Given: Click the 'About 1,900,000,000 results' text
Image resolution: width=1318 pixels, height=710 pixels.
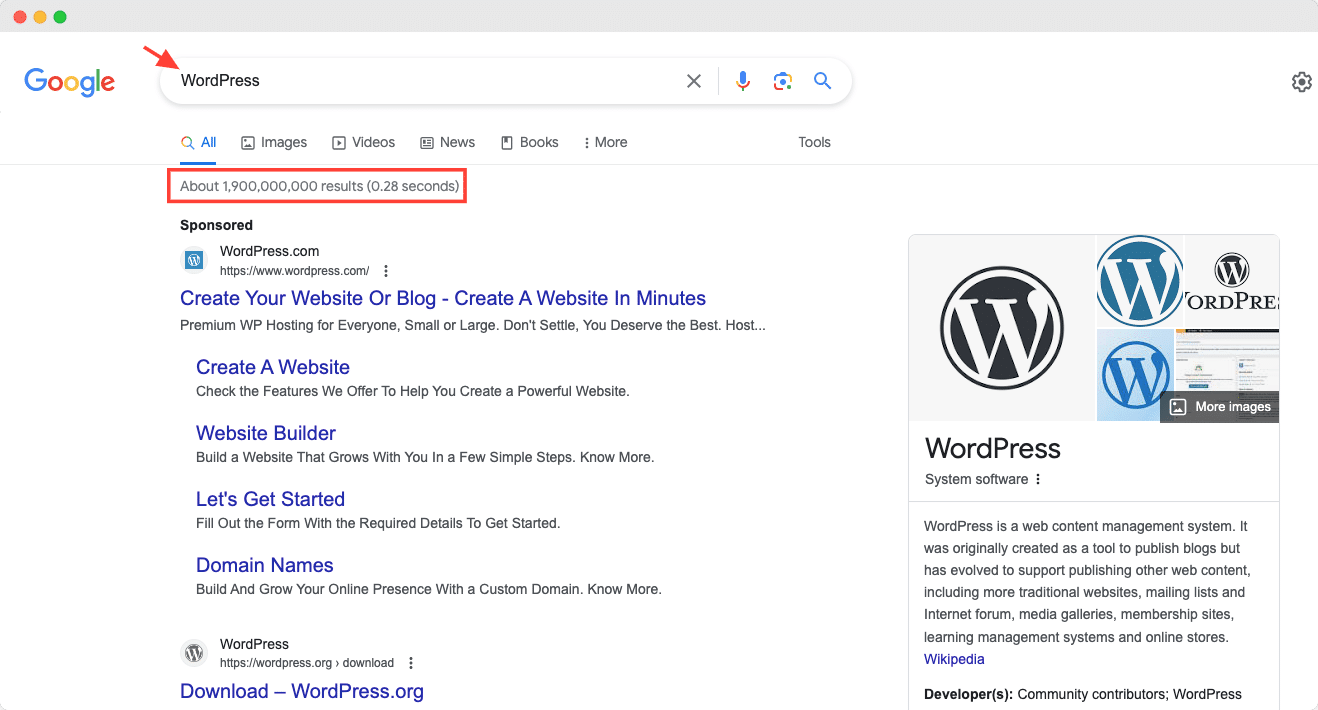Looking at the screenshot, I should tap(320, 186).
